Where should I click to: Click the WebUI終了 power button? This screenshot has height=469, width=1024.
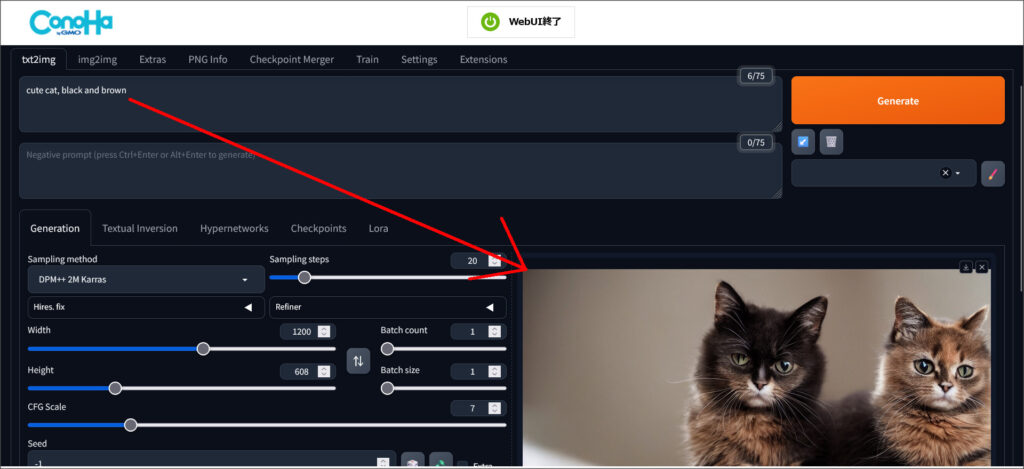(520, 22)
